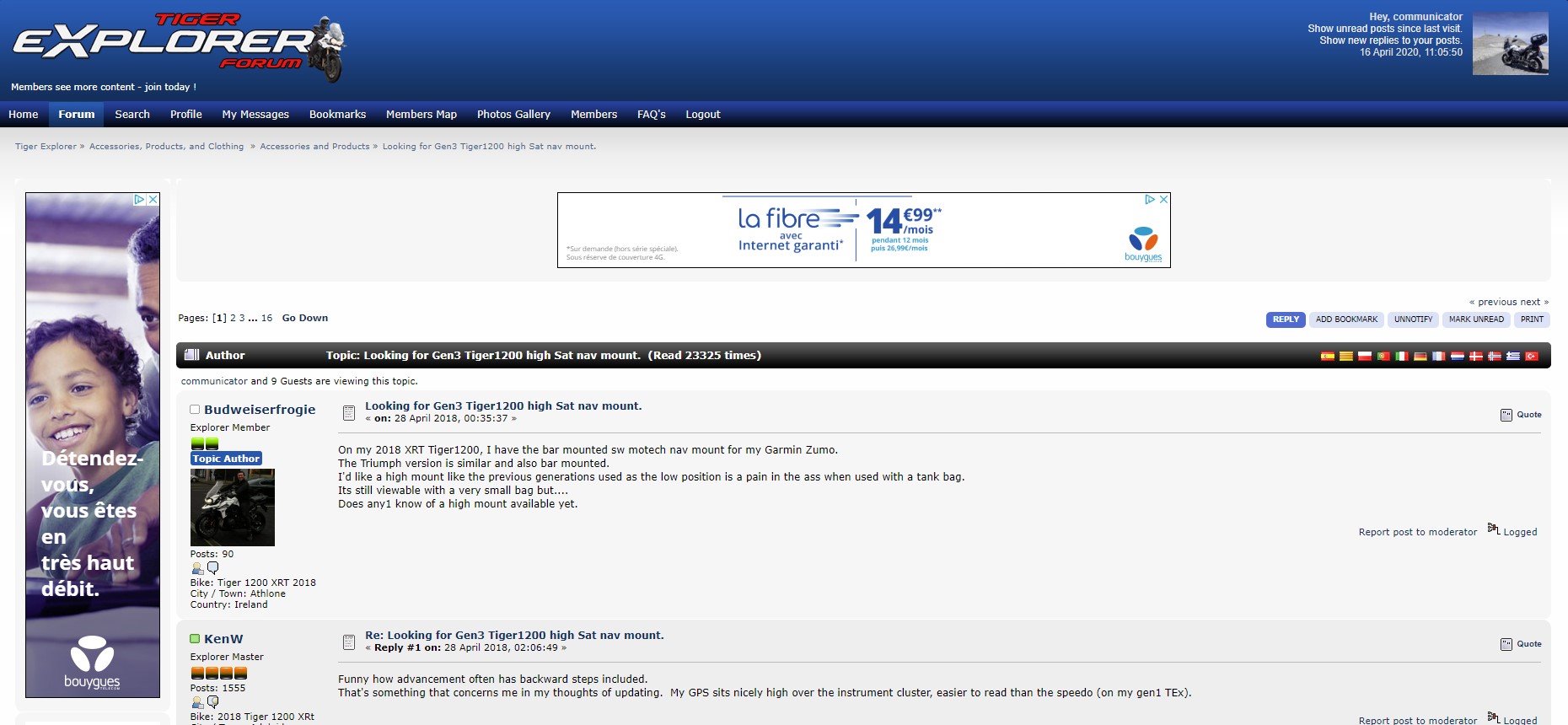The height and width of the screenshot is (725, 1568).
Task: Translate page with the Portuguese flag
Action: point(1383,356)
